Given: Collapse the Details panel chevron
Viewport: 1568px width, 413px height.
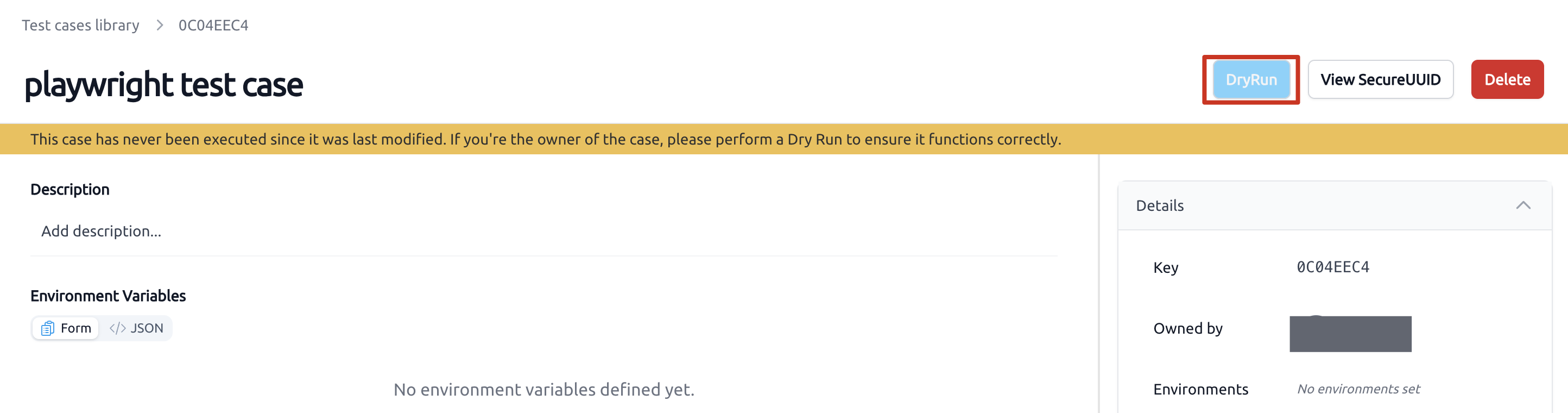Looking at the screenshot, I should pyautogui.click(x=1522, y=205).
